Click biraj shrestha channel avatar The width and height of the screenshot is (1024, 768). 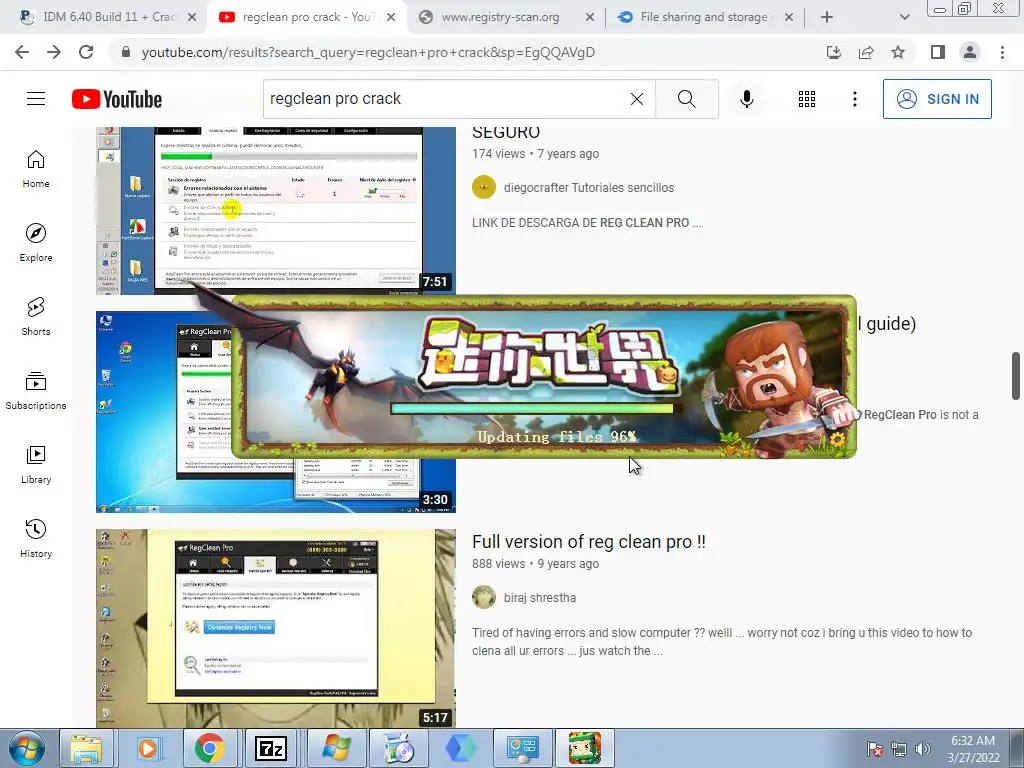point(484,597)
